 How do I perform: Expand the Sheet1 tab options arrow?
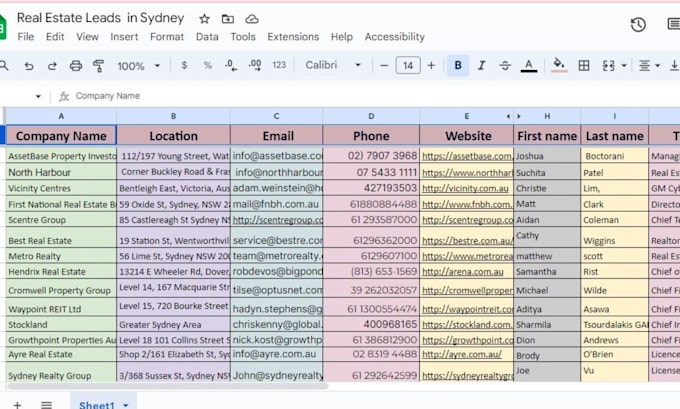(127, 404)
